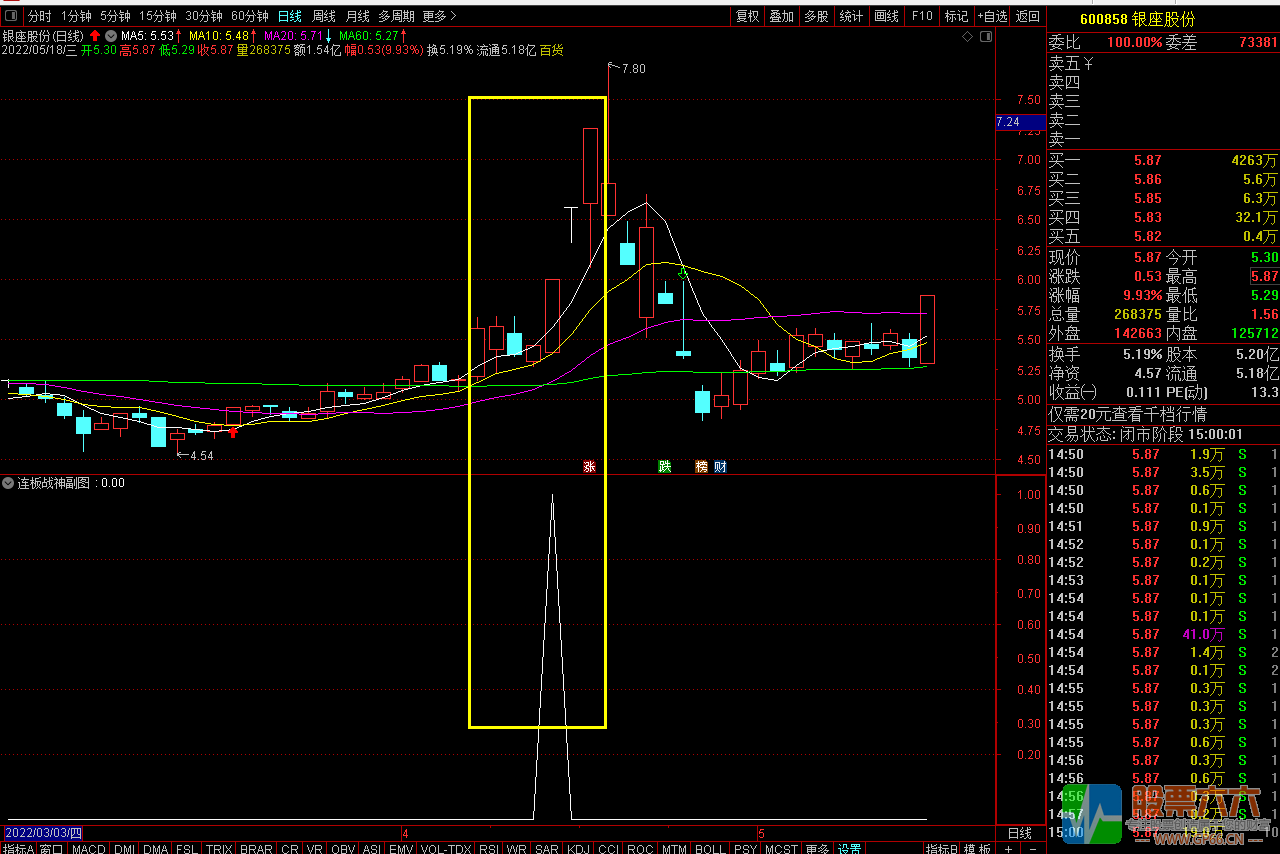Image resolution: width=1280 pixels, height=854 pixels.
Task: Switch to 周线 weekly chart
Action: 324,16
